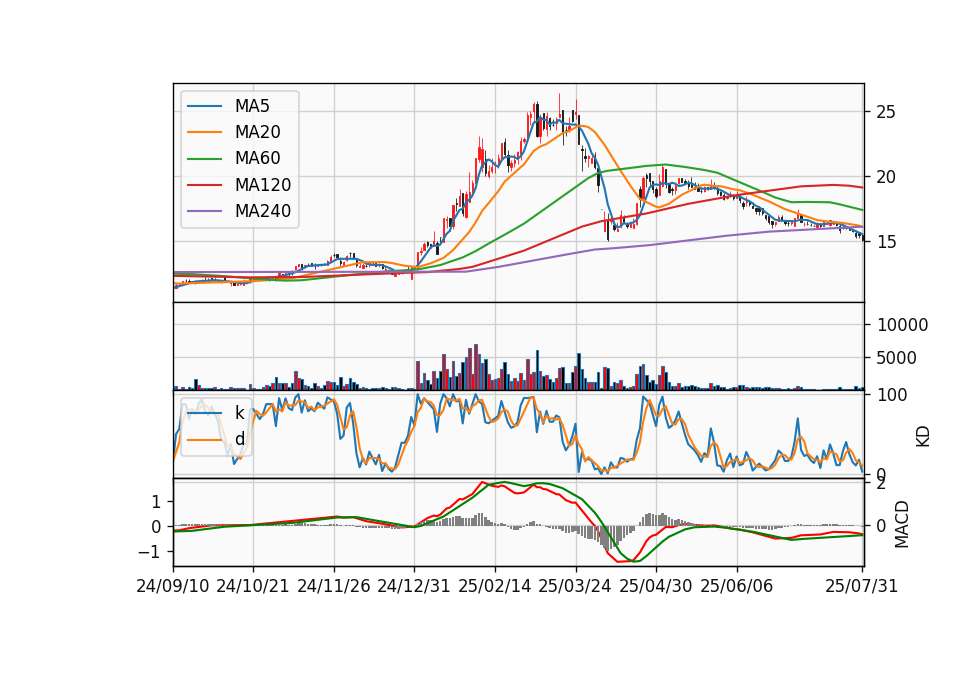Click the 24/12/31 date tick label
Screen dimensions: 960x690
[414, 586]
